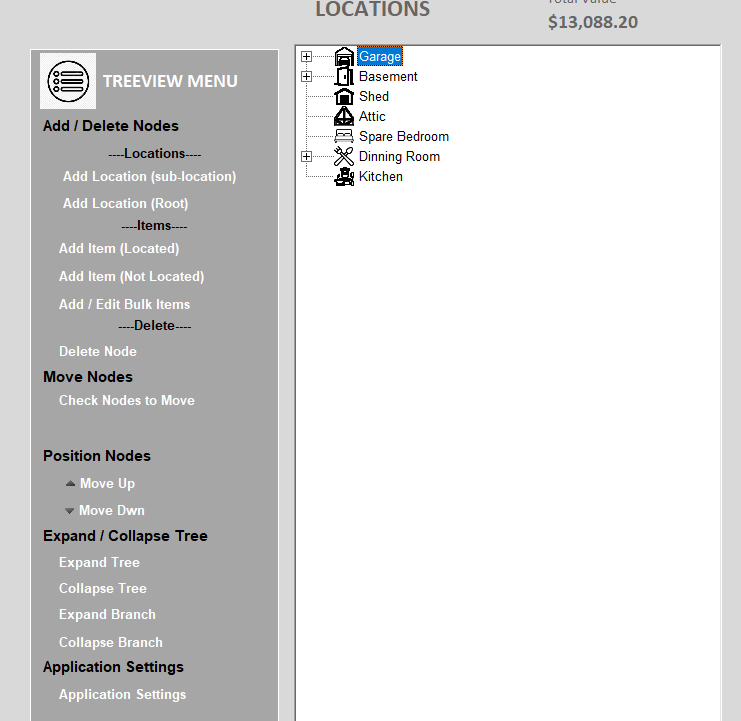
Task: Click the ----Delete---- separator label
Action: click(155, 326)
